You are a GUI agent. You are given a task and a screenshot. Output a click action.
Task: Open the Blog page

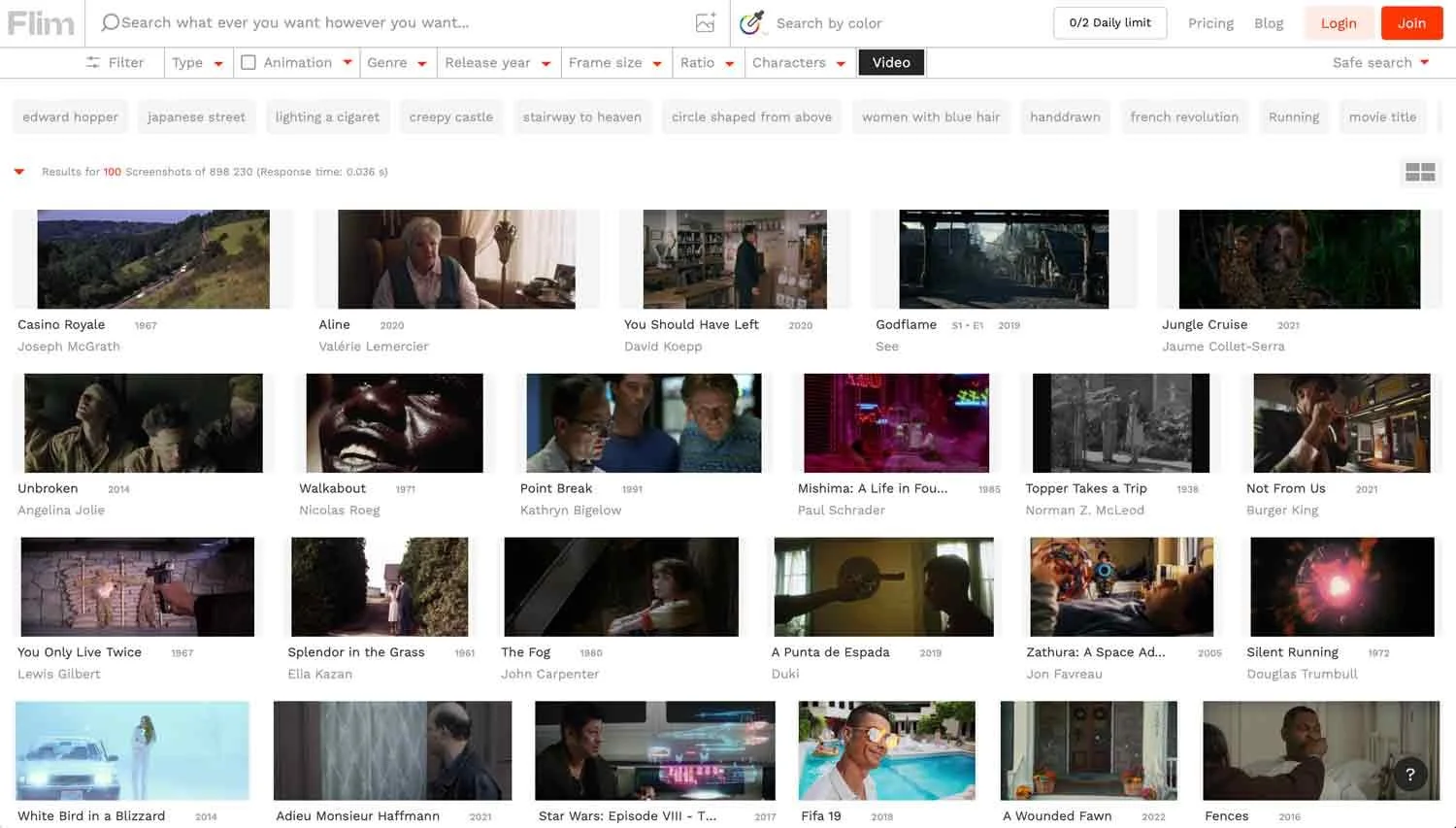1269,23
